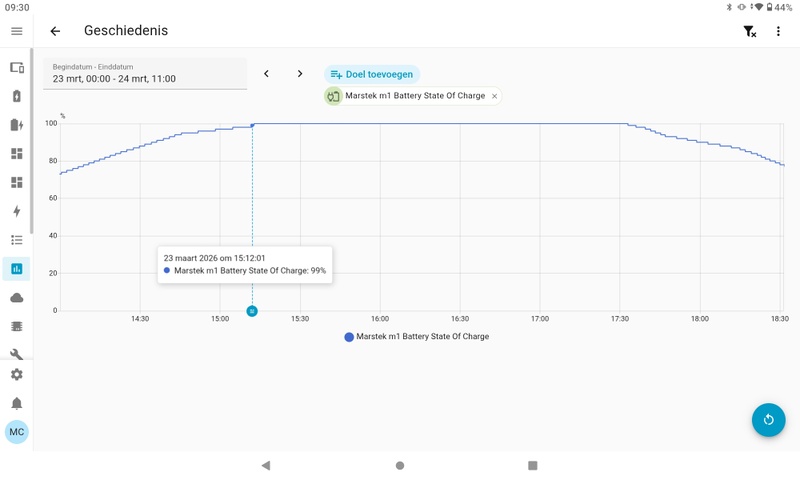Tap the Bluetooth status bar icon
The height and width of the screenshot is (480, 800).
[729, 7]
